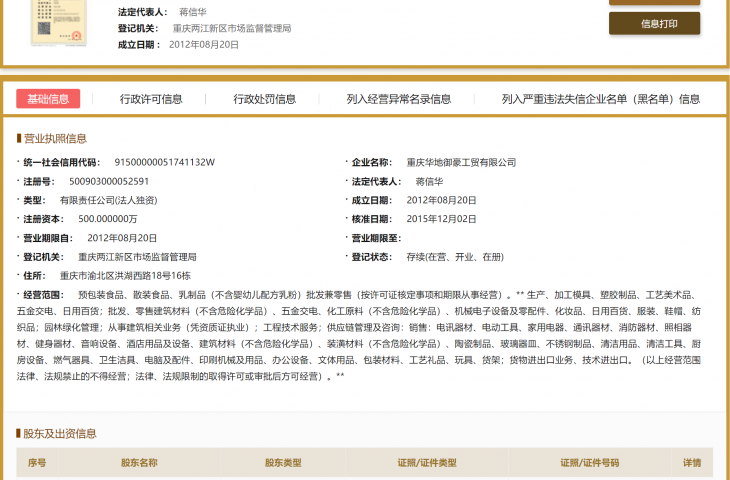
Task: Click approval date 2015年12月02日
Action: pos(441,219)
